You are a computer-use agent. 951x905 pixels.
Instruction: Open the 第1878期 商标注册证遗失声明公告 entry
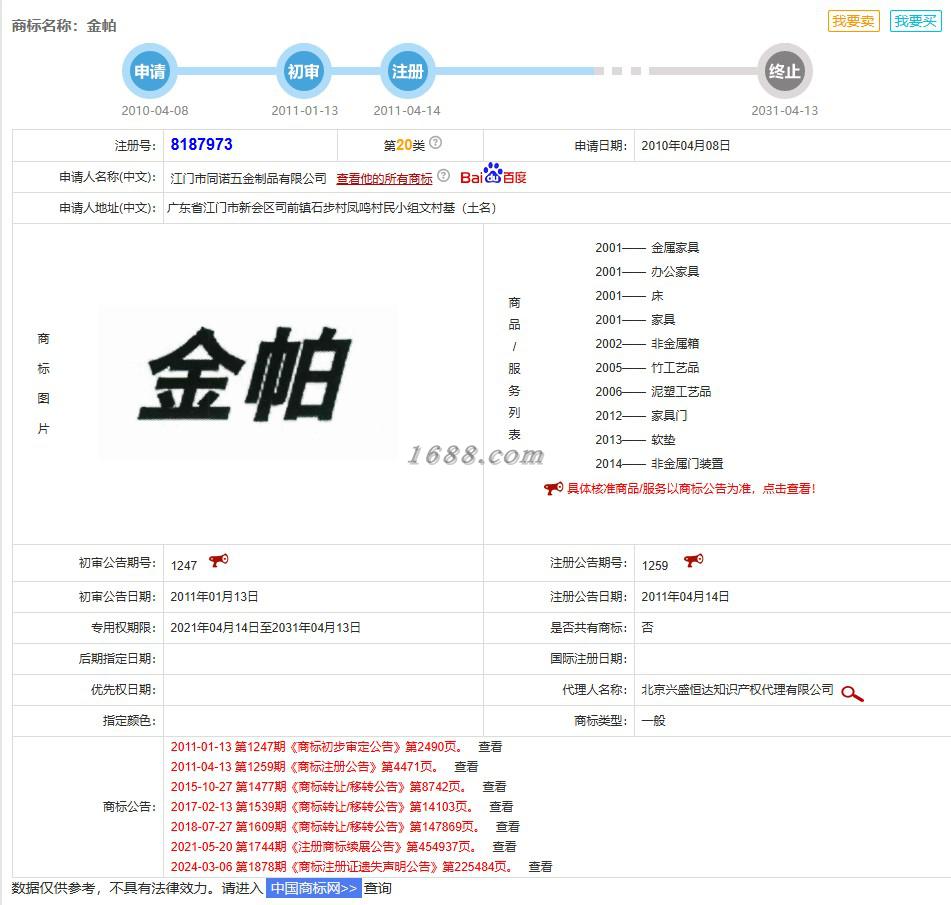[342, 867]
